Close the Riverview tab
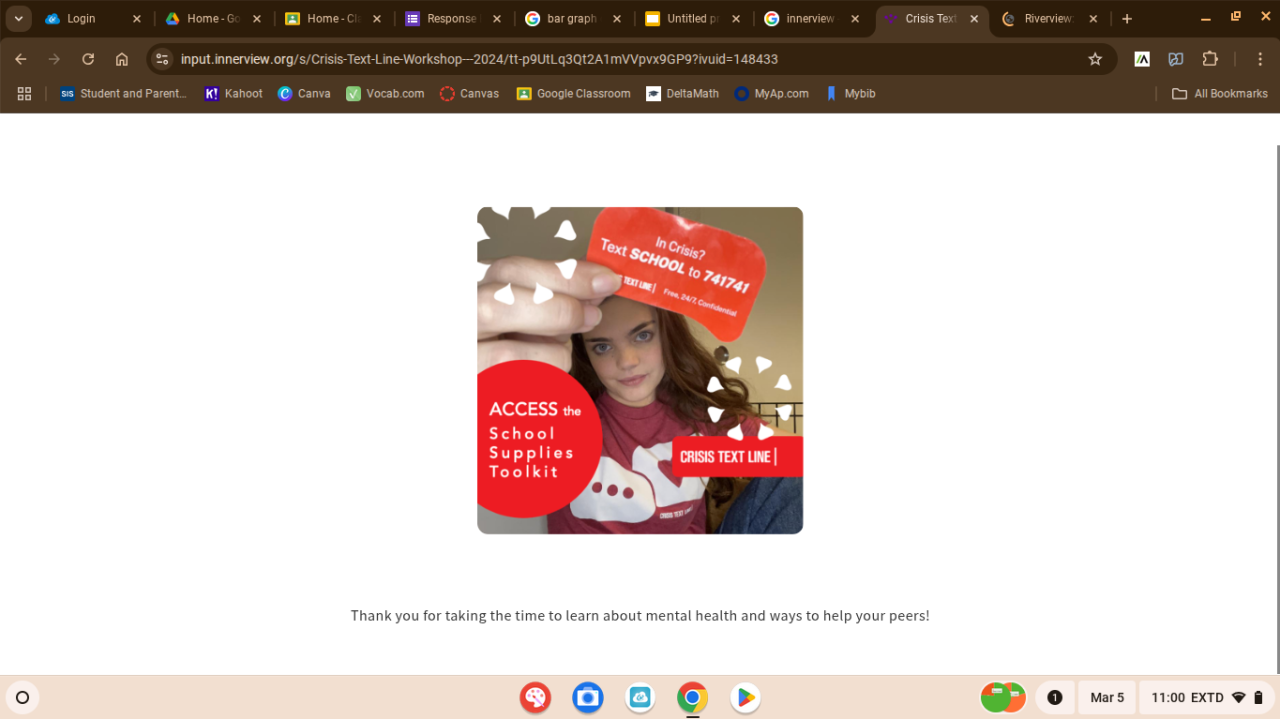The image size is (1280, 719). 1093,19
